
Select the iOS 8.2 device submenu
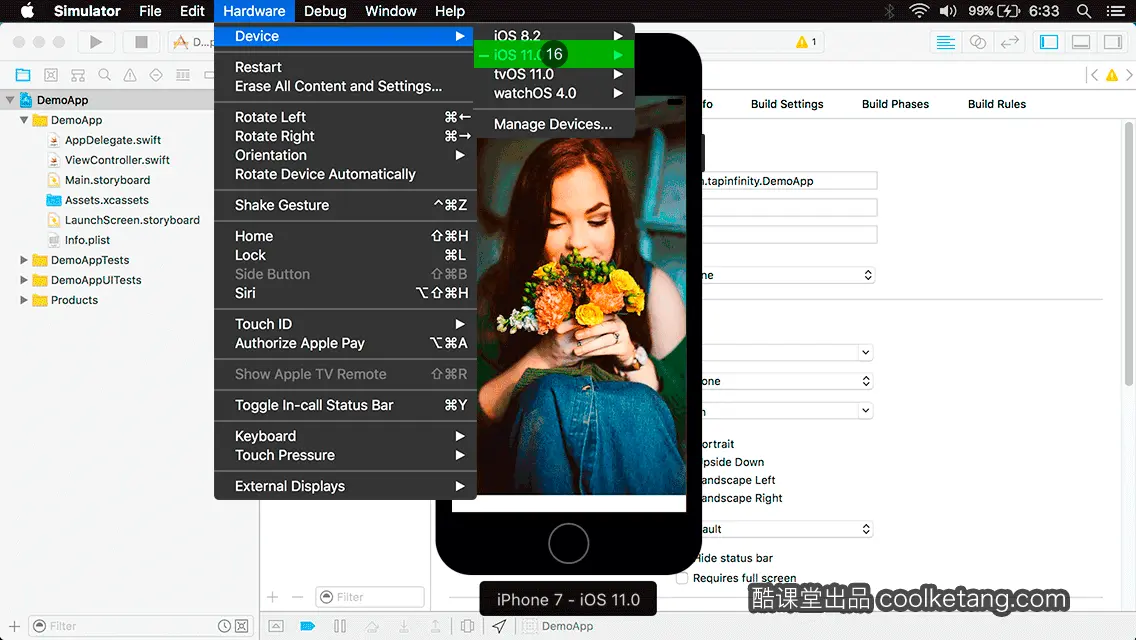point(554,35)
